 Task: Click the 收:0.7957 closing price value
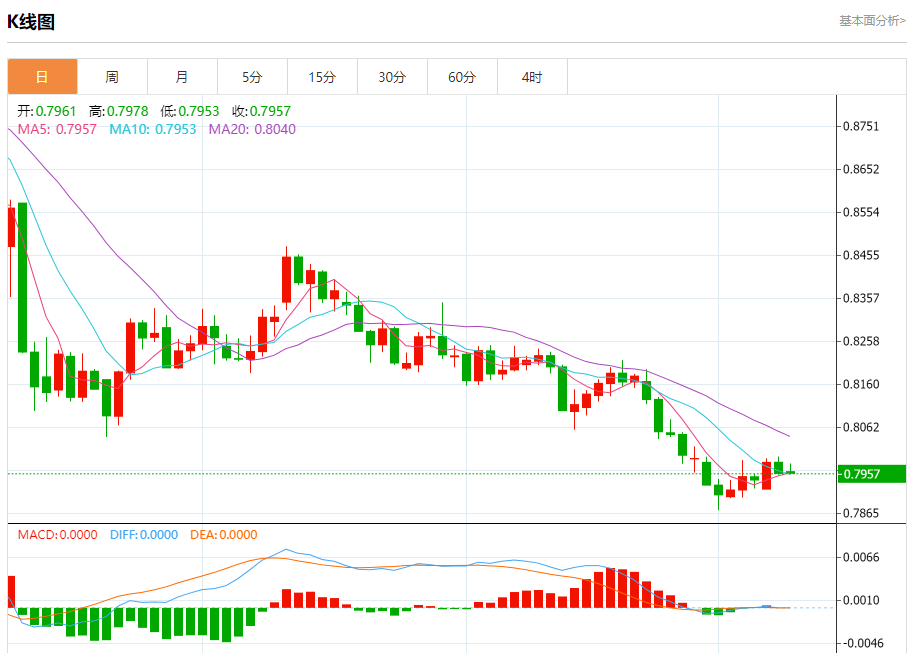tap(261, 111)
